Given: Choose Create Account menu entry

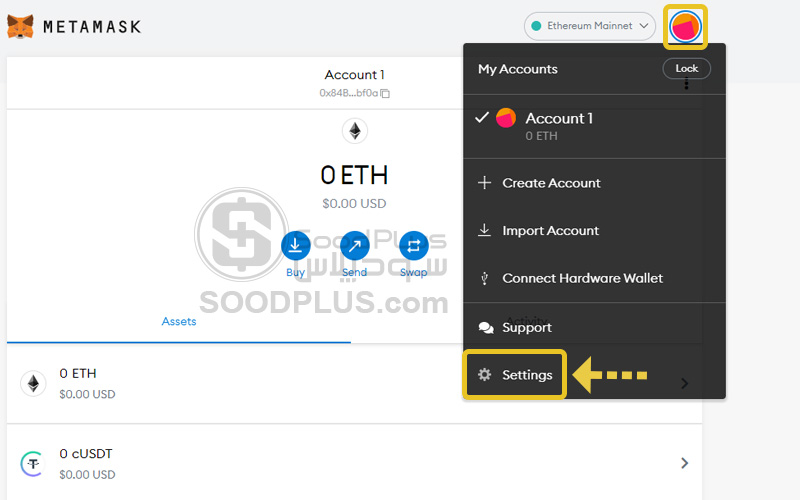Looking at the screenshot, I should point(594,183).
